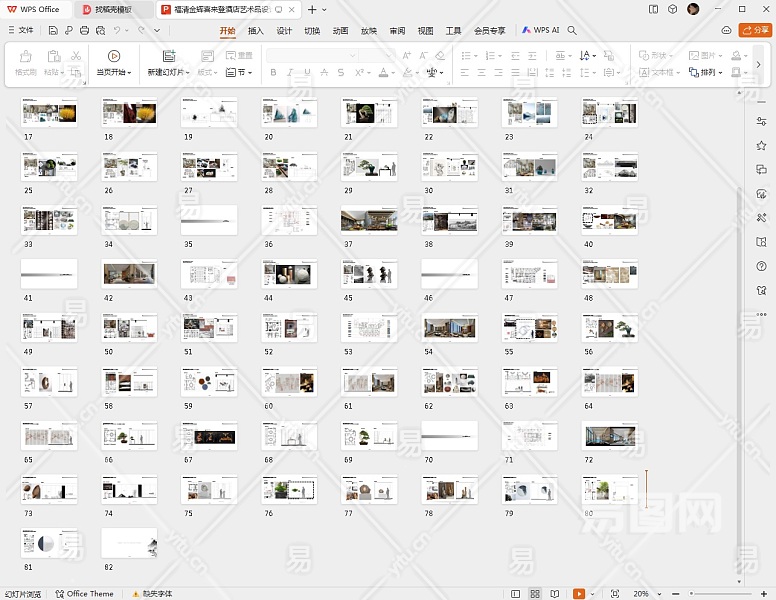Screen dimensions: 776x600
Task: Open new tab with plus icon
Action: [311, 9]
